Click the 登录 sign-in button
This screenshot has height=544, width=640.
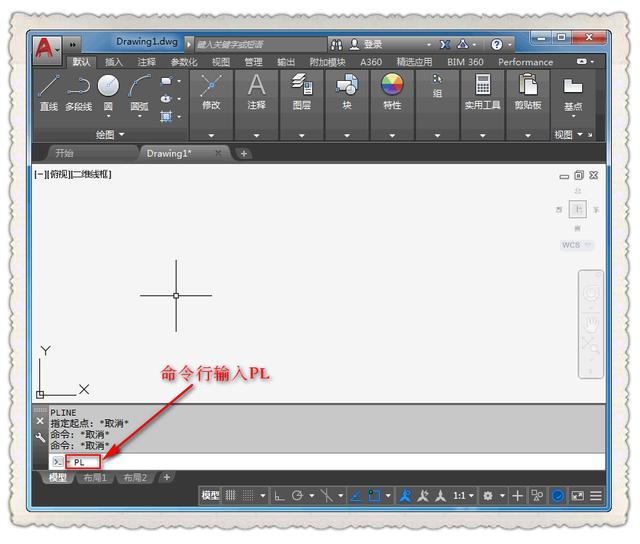[372, 45]
